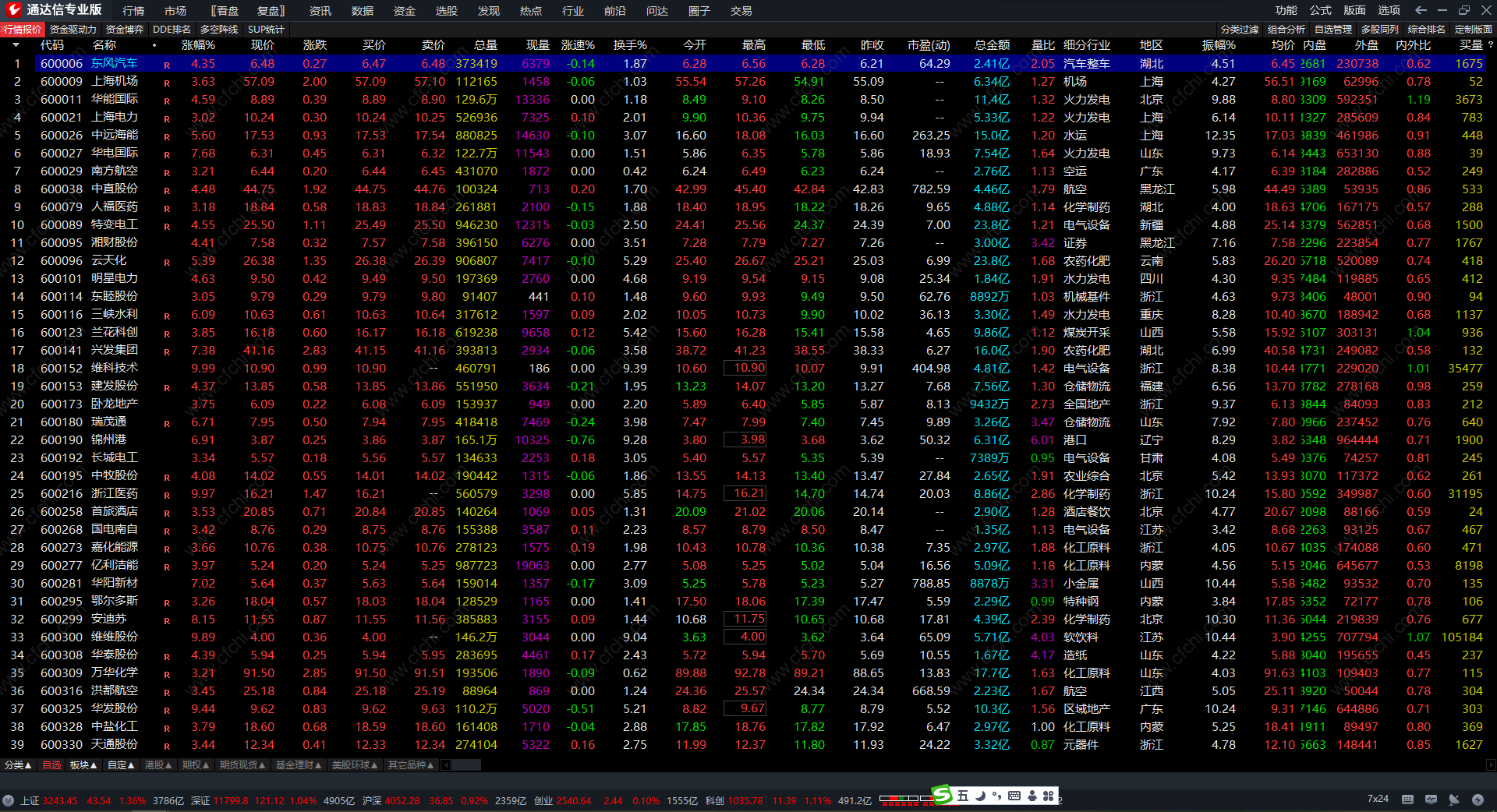Click the keyboard icon in status bar
1497x812 pixels.
tap(1407, 800)
